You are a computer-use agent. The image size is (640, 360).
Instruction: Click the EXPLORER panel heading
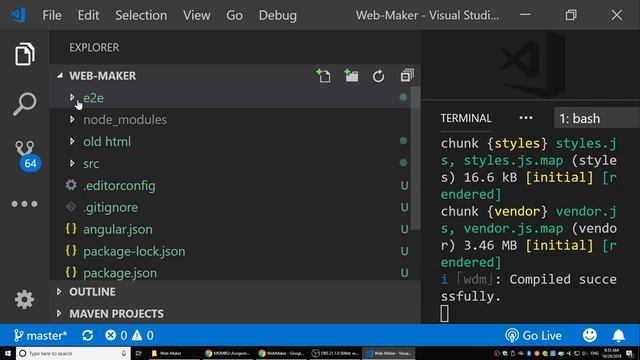[94, 48]
